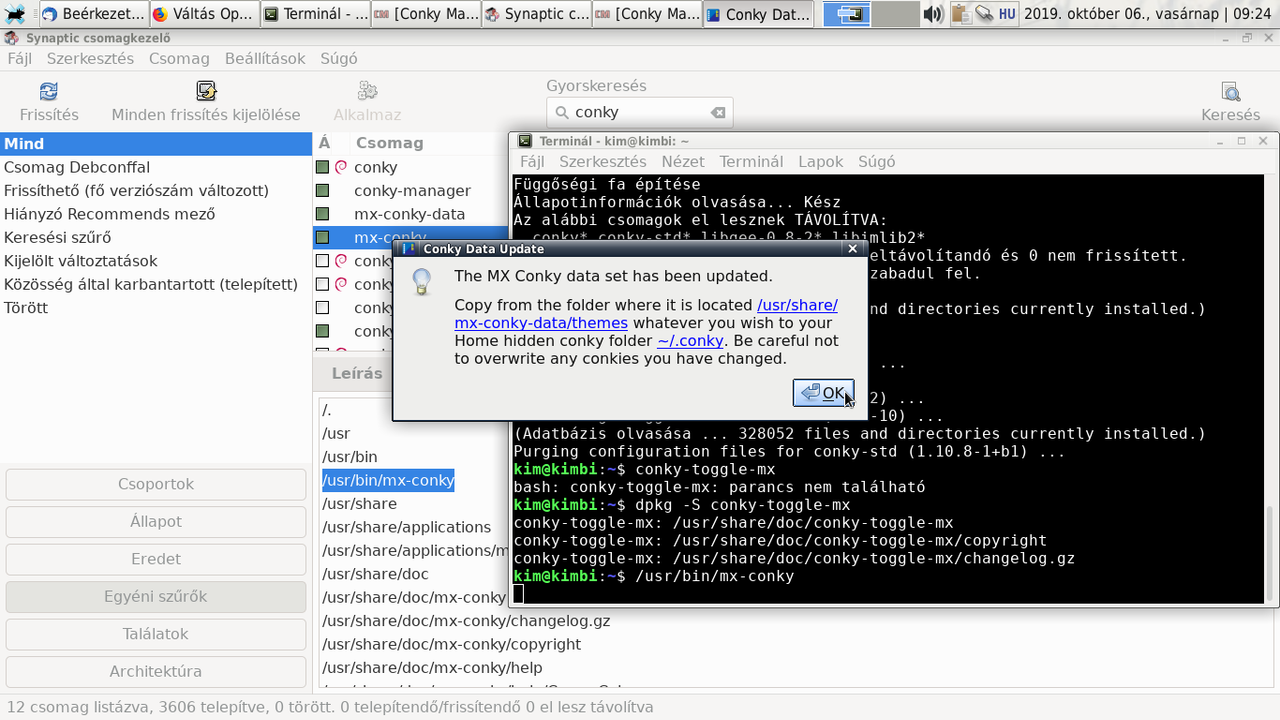The width and height of the screenshot is (1280, 720).
Task: Select /usr/share/doc/mx-conky/copyright file row
Action: [x=451, y=644]
